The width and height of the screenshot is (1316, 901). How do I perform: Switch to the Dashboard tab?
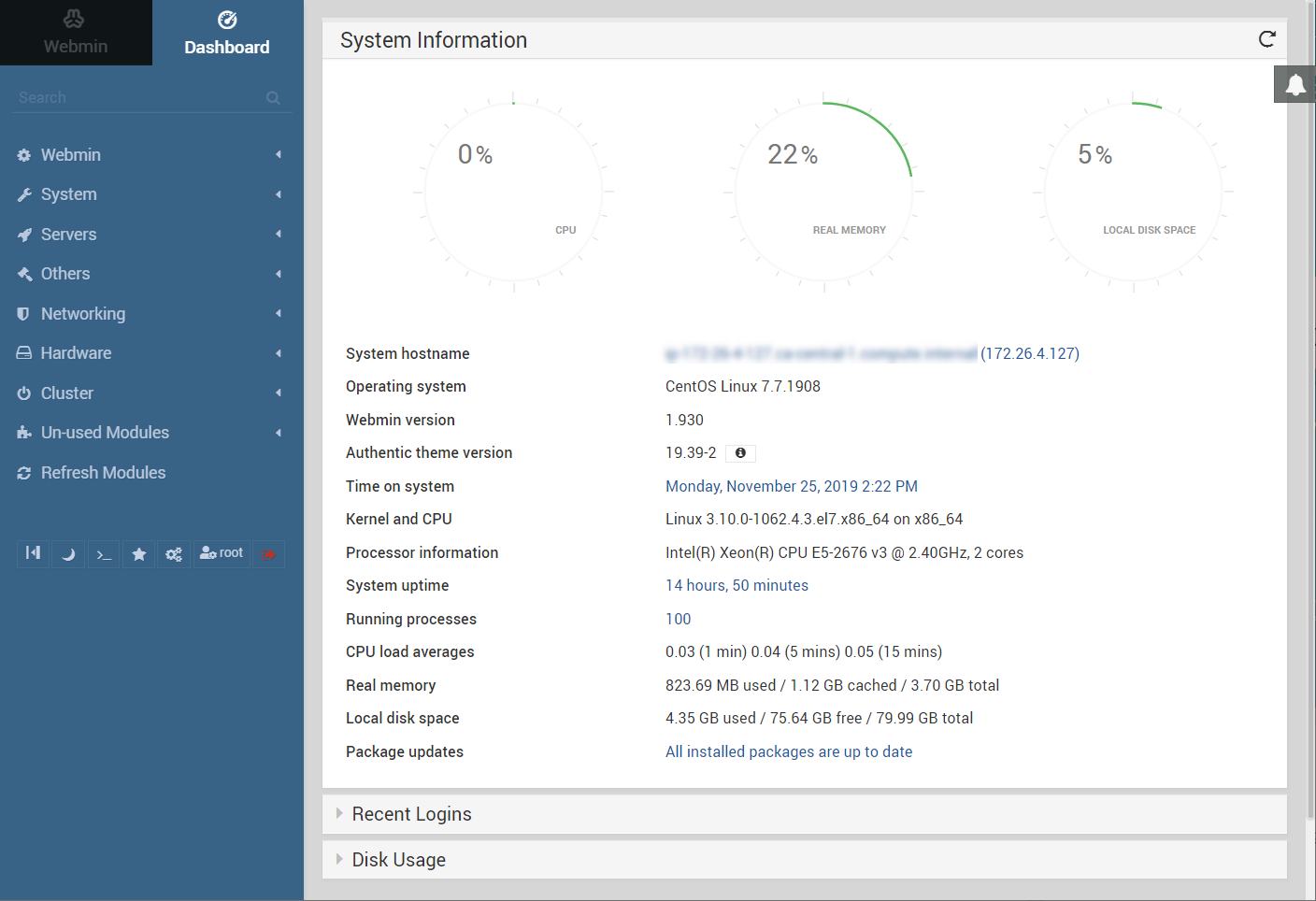click(227, 33)
